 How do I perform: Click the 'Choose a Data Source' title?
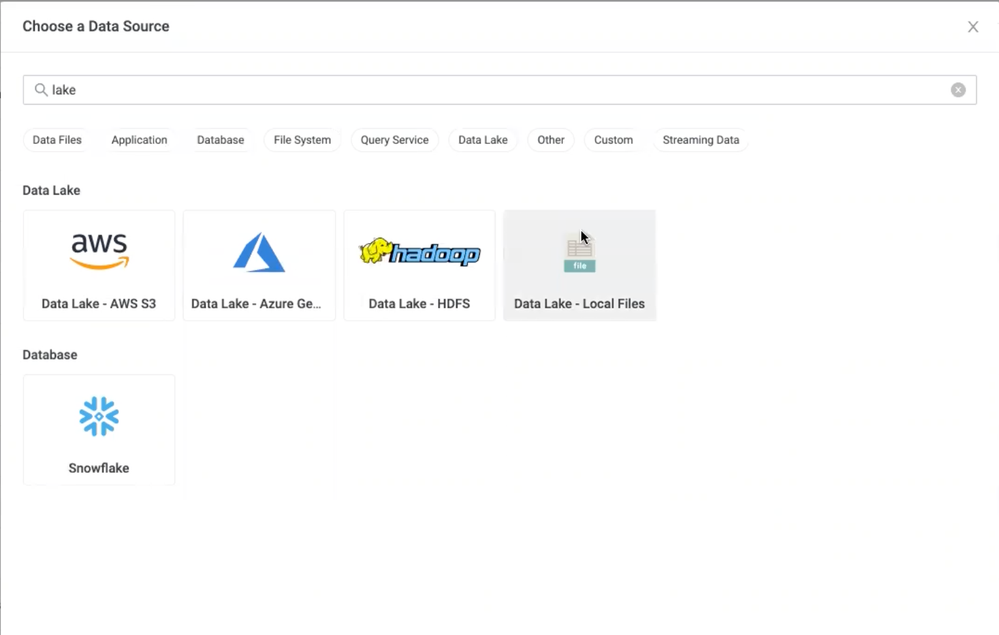(96, 26)
